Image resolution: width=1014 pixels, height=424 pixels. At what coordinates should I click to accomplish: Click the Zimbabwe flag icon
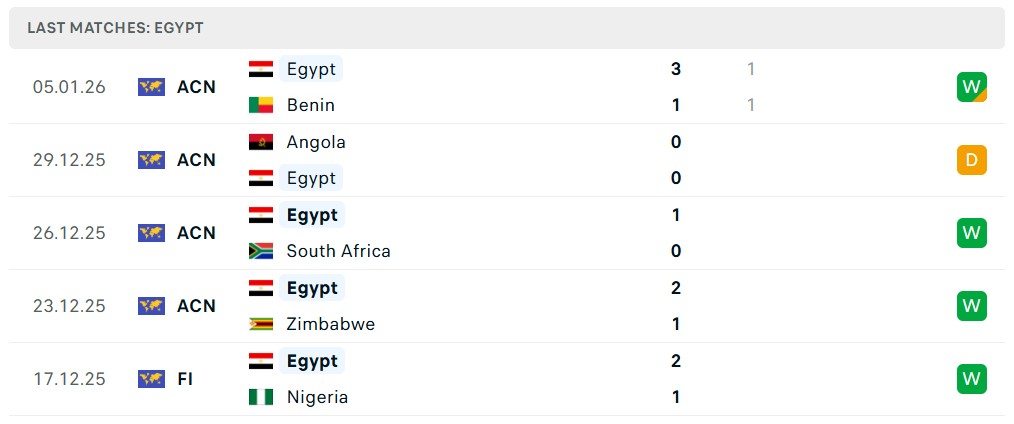pyautogui.click(x=261, y=324)
